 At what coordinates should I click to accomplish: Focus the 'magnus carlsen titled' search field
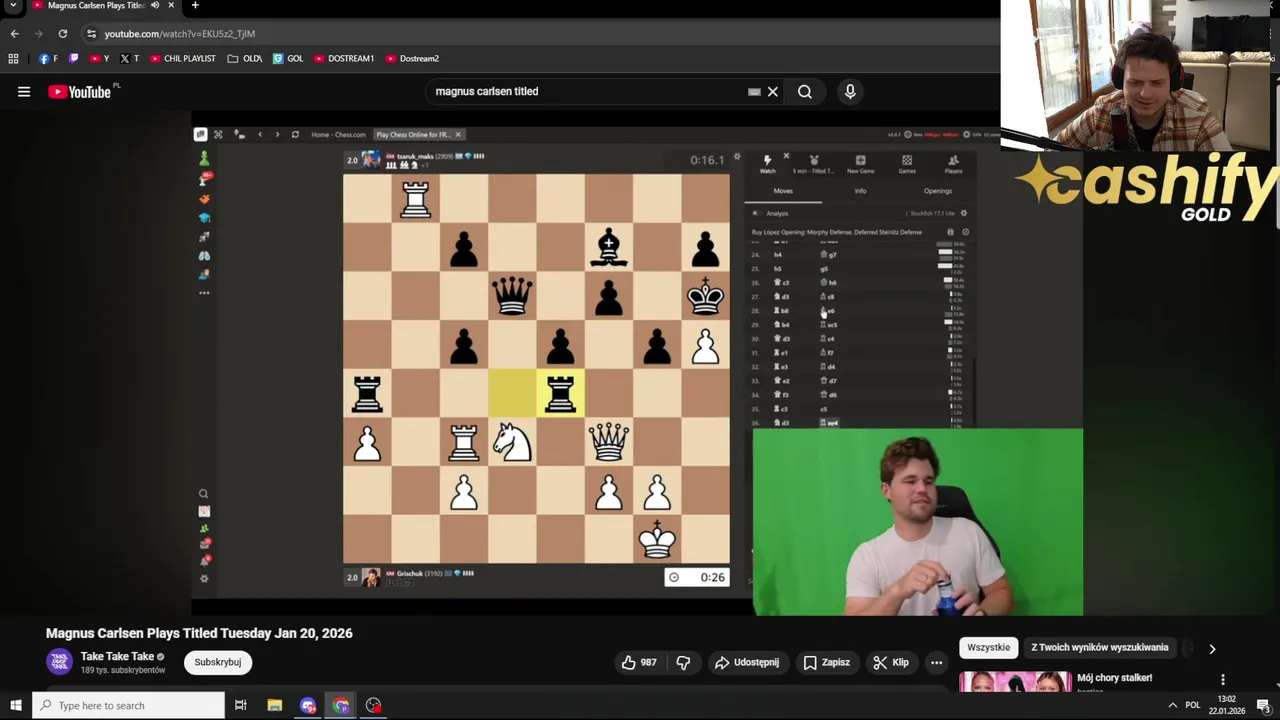click(x=590, y=92)
